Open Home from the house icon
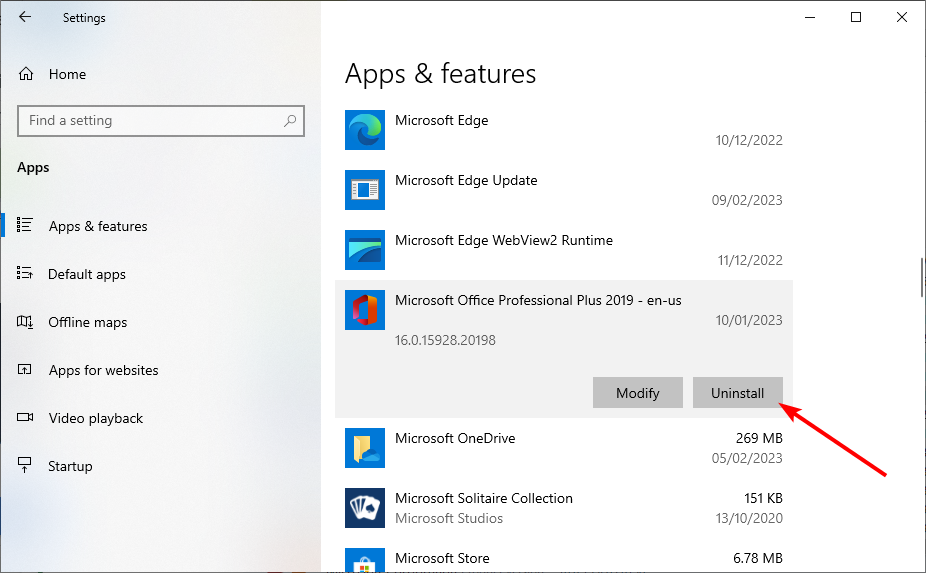This screenshot has width=926, height=573. 26,74
